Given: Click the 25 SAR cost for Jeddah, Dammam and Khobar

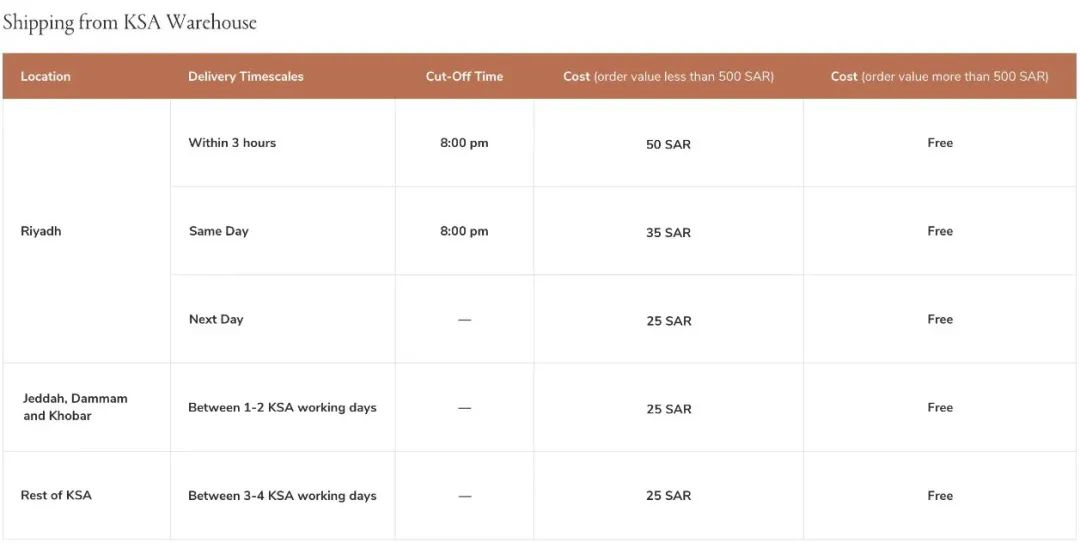Looking at the screenshot, I should click(x=668, y=408).
